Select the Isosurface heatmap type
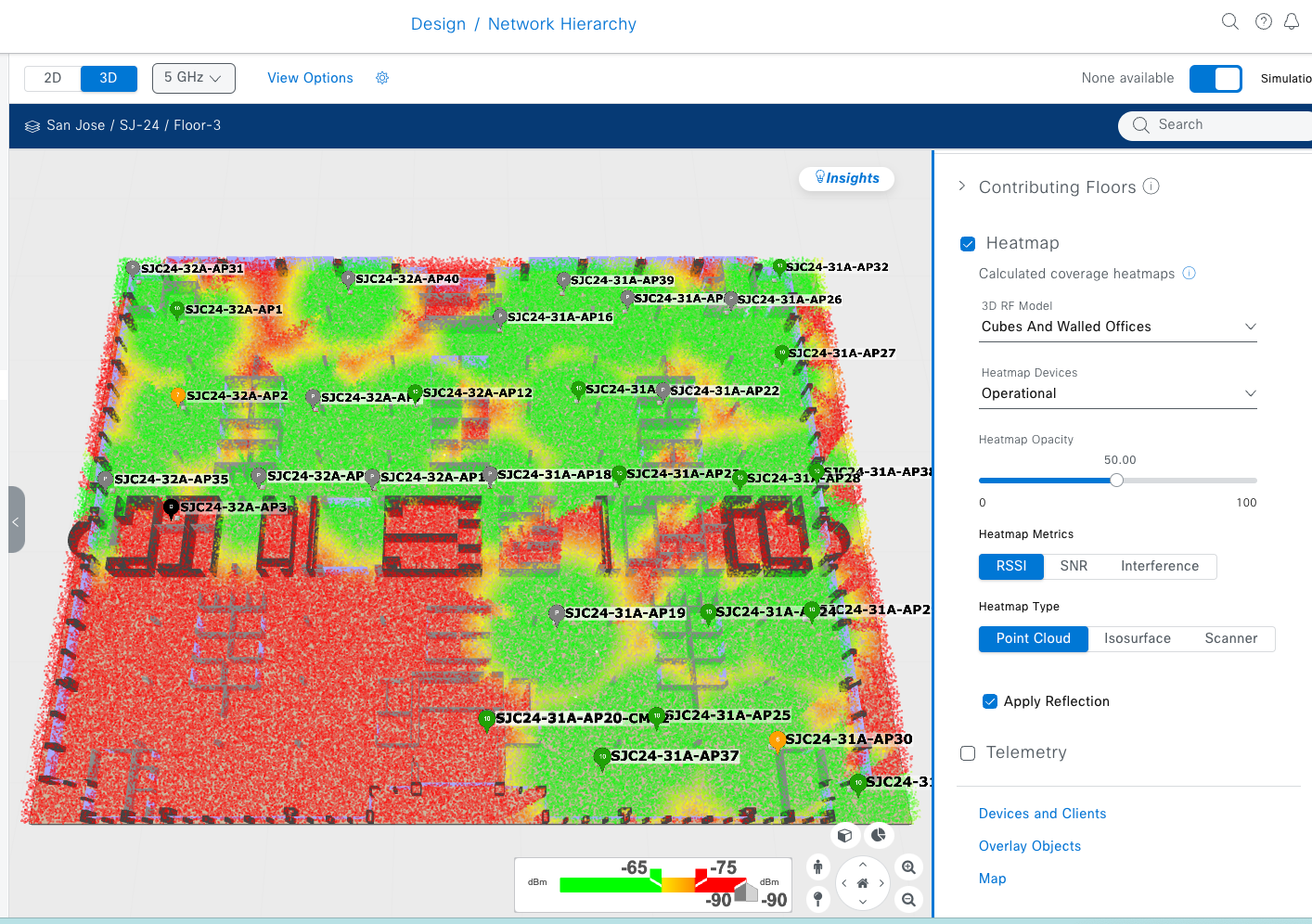This screenshot has width=1312, height=924. [1137, 638]
